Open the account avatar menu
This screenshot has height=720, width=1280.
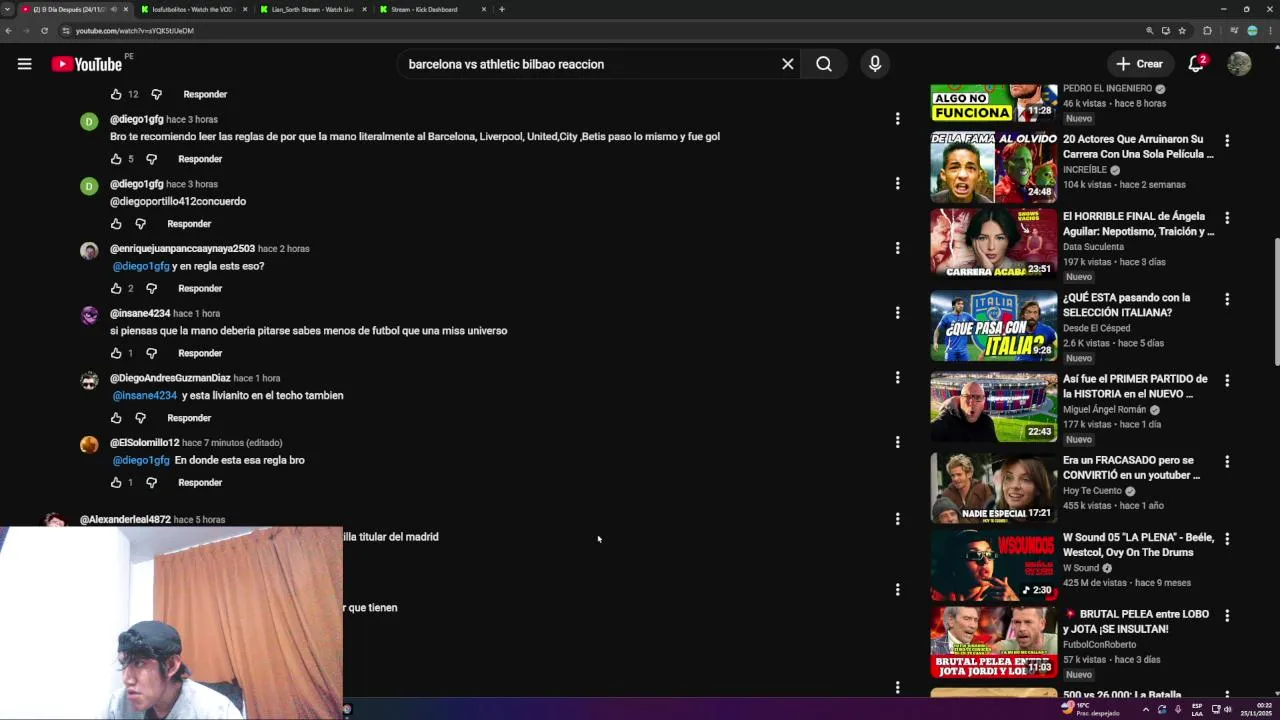click(x=1239, y=64)
